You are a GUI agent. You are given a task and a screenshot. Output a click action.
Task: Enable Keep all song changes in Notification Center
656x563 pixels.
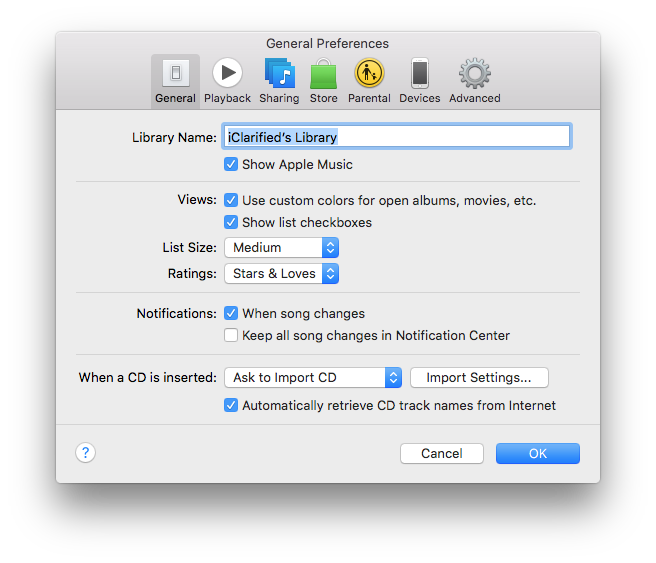point(231,335)
